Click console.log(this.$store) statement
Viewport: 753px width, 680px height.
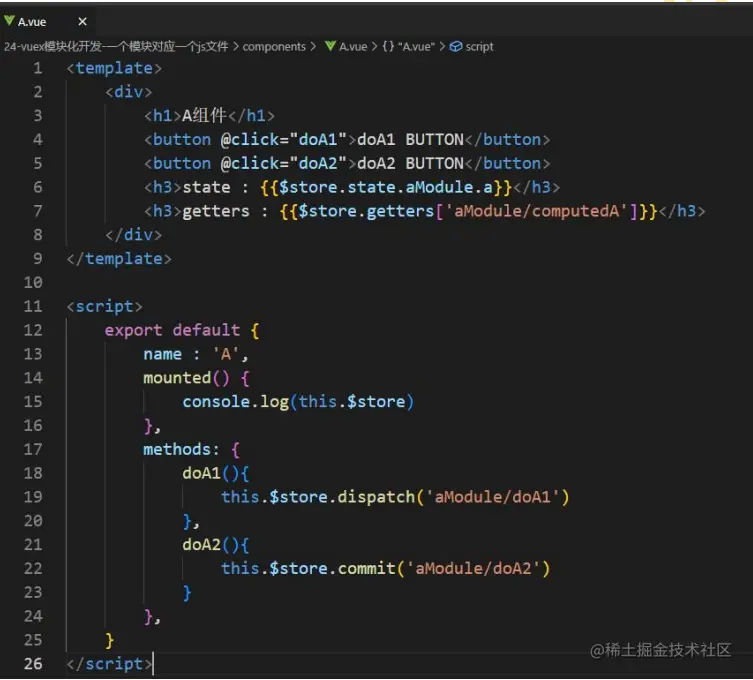(x=298, y=402)
